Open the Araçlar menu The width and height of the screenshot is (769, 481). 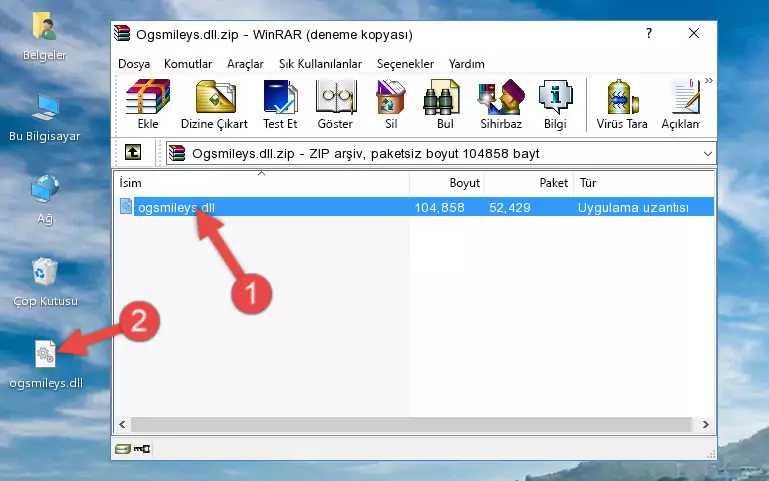245,64
